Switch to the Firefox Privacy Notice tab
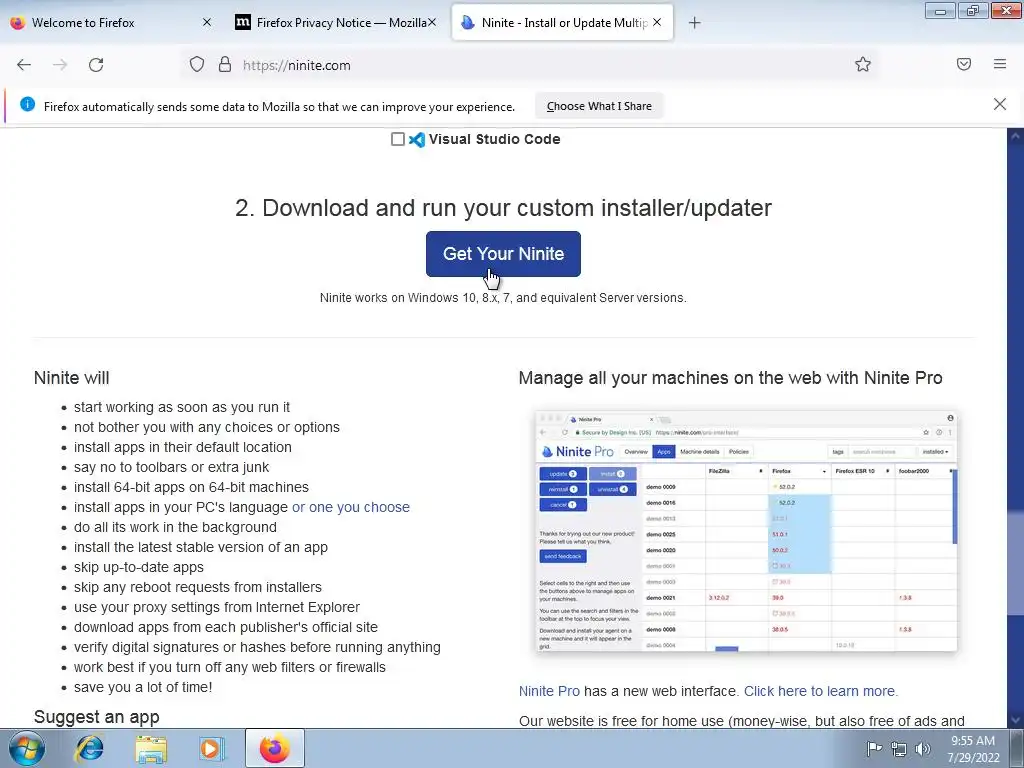 click(x=336, y=23)
